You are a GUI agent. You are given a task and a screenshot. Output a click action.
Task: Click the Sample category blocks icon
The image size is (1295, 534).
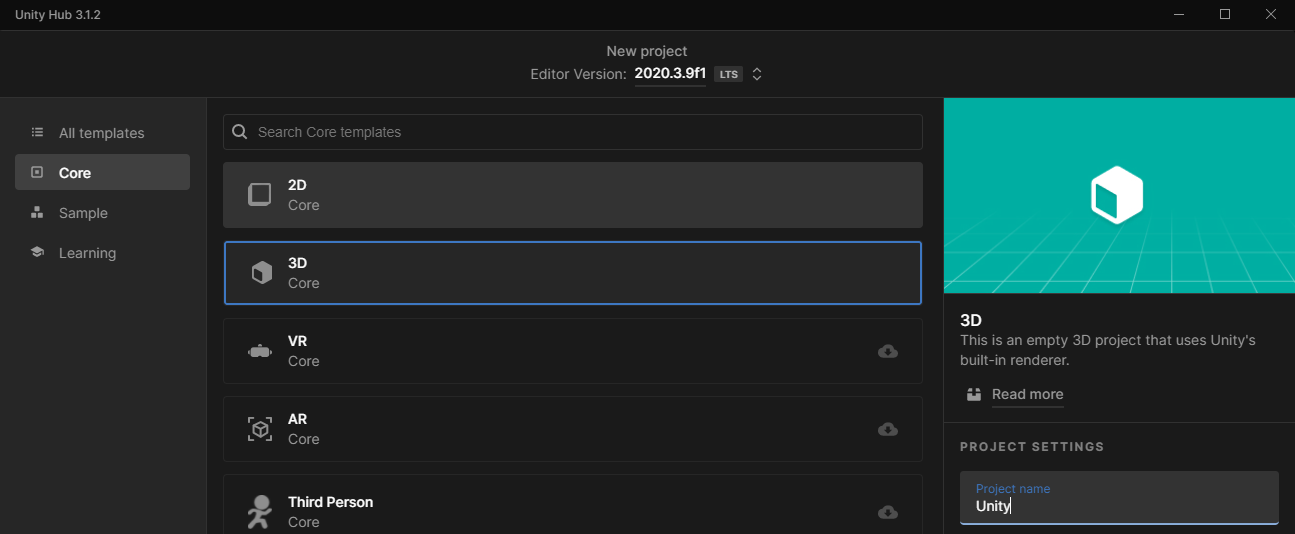point(37,212)
